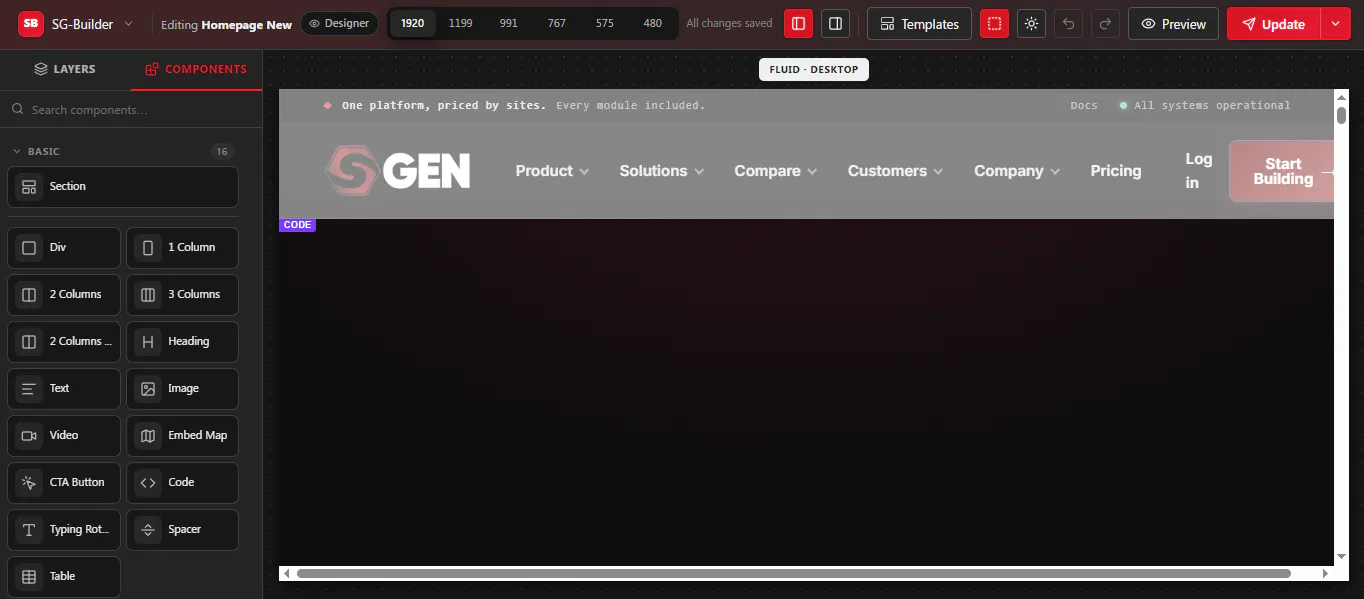
Task: Collapse the Basic components group
Action: [17, 151]
